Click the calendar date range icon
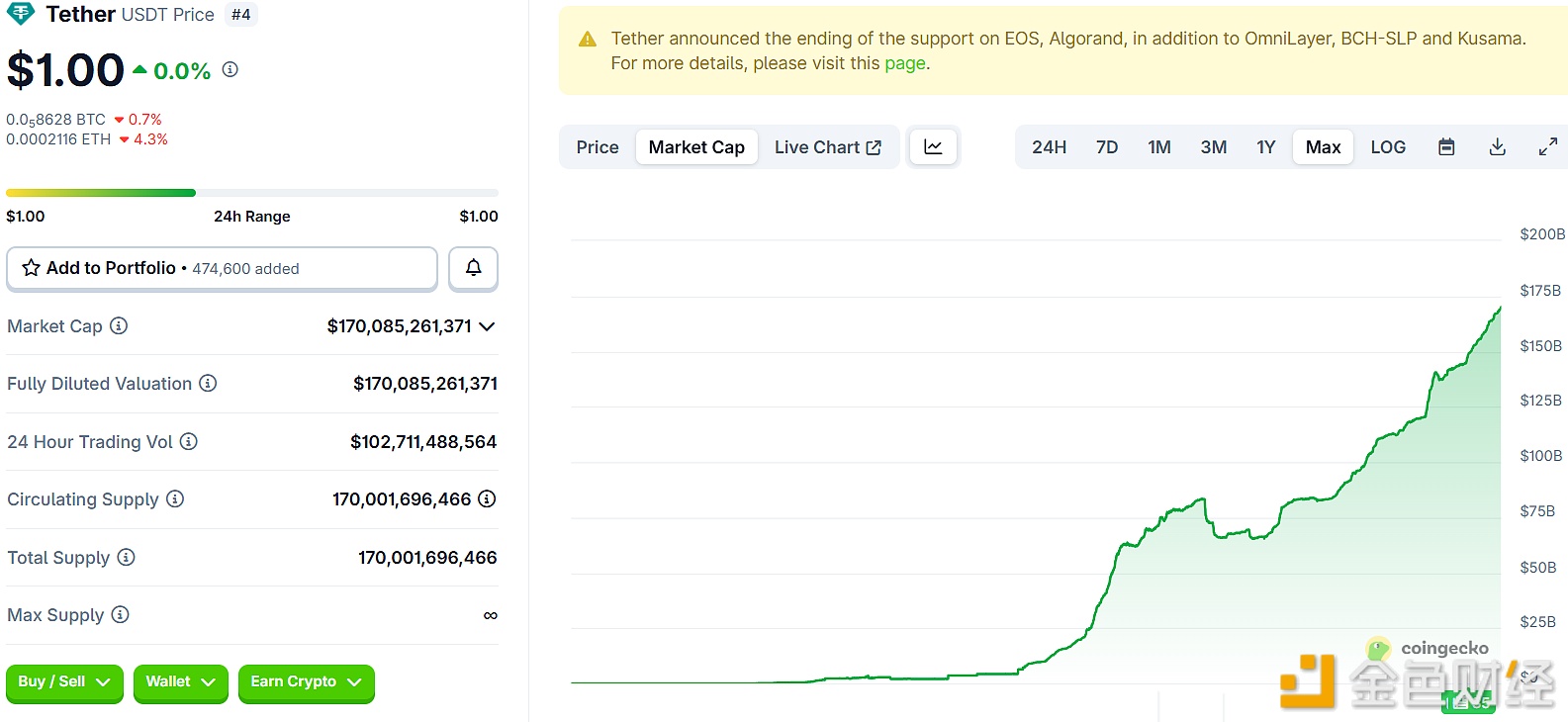The height and width of the screenshot is (722, 1568). (x=1446, y=147)
